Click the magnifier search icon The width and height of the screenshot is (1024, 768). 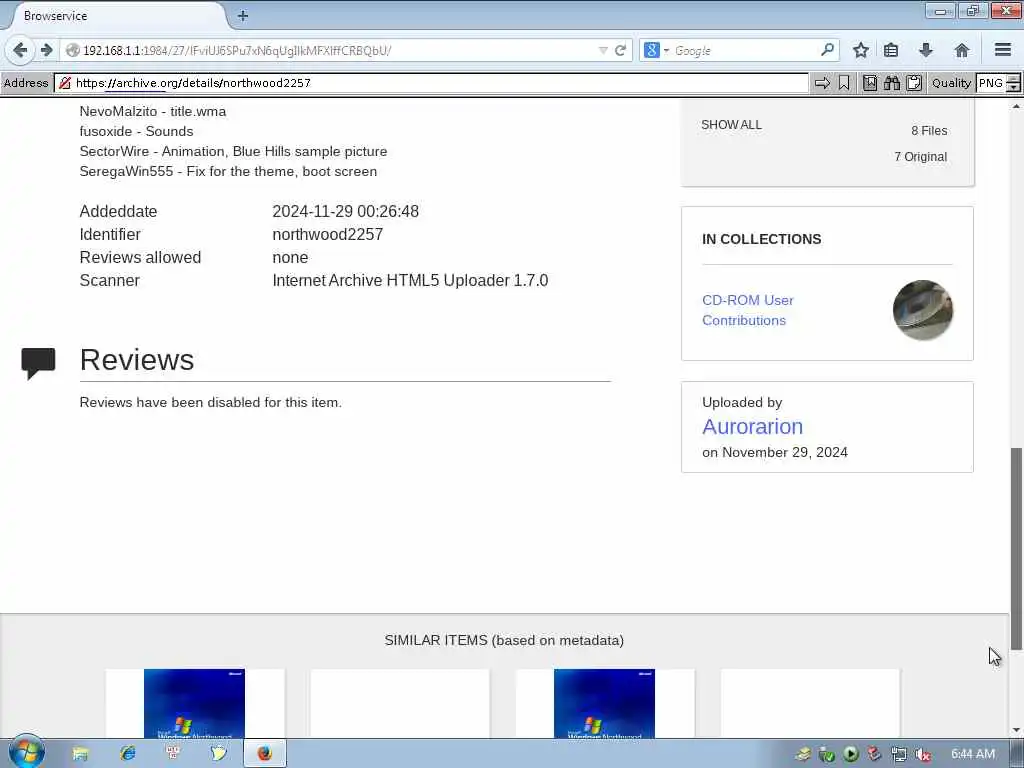827,50
